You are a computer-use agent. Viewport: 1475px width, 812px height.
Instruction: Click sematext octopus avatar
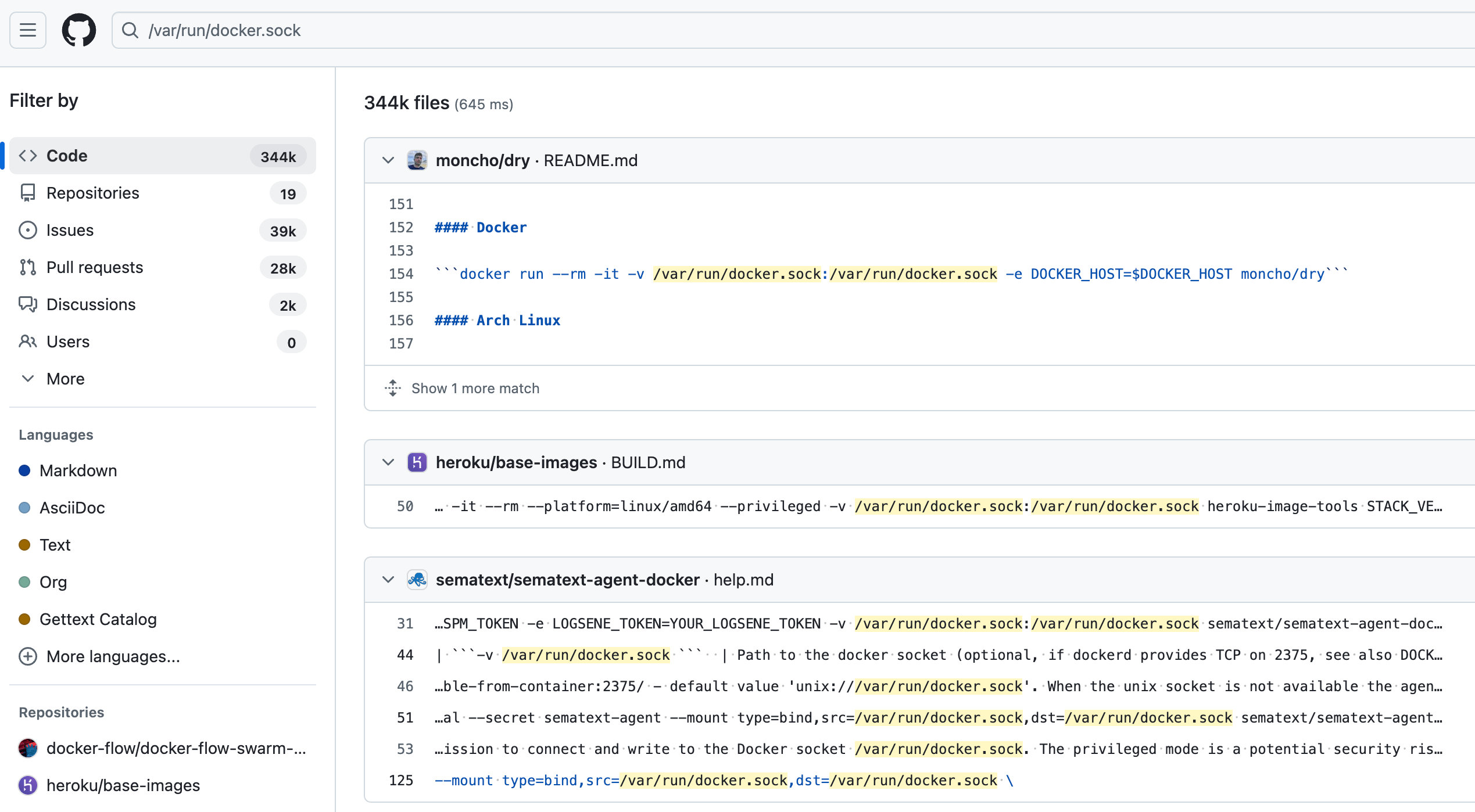pyautogui.click(x=417, y=580)
